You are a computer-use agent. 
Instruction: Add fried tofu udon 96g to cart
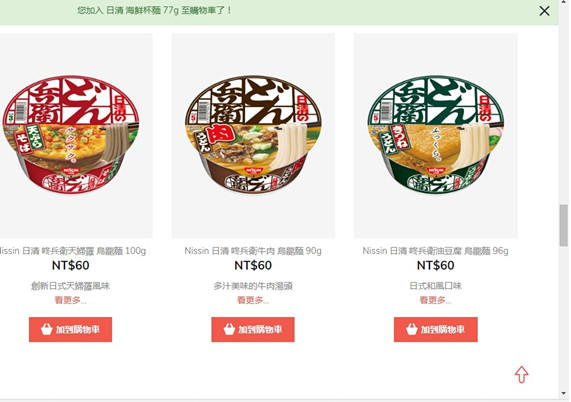tap(436, 330)
